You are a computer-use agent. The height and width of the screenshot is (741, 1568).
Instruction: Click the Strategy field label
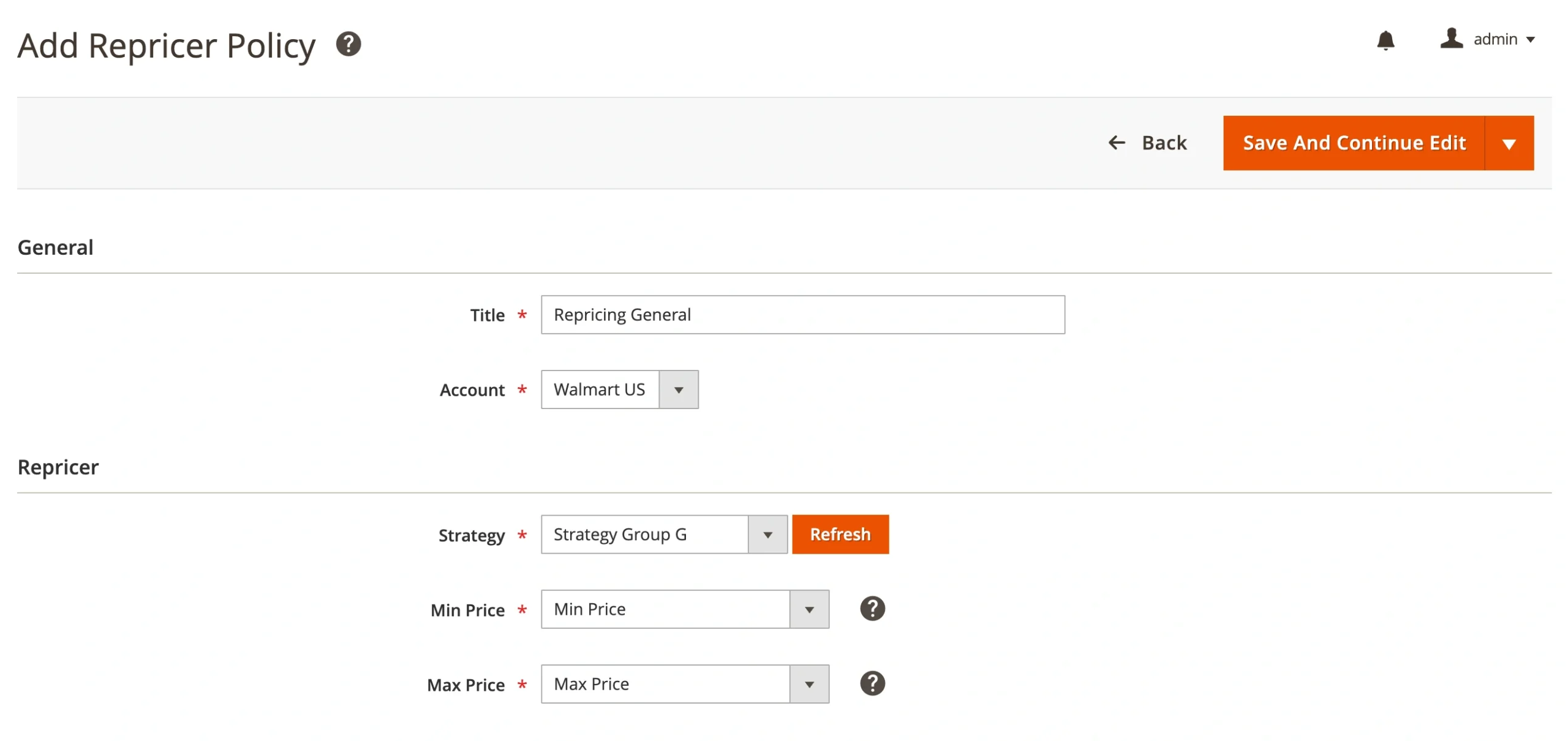[x=471, y=535]
